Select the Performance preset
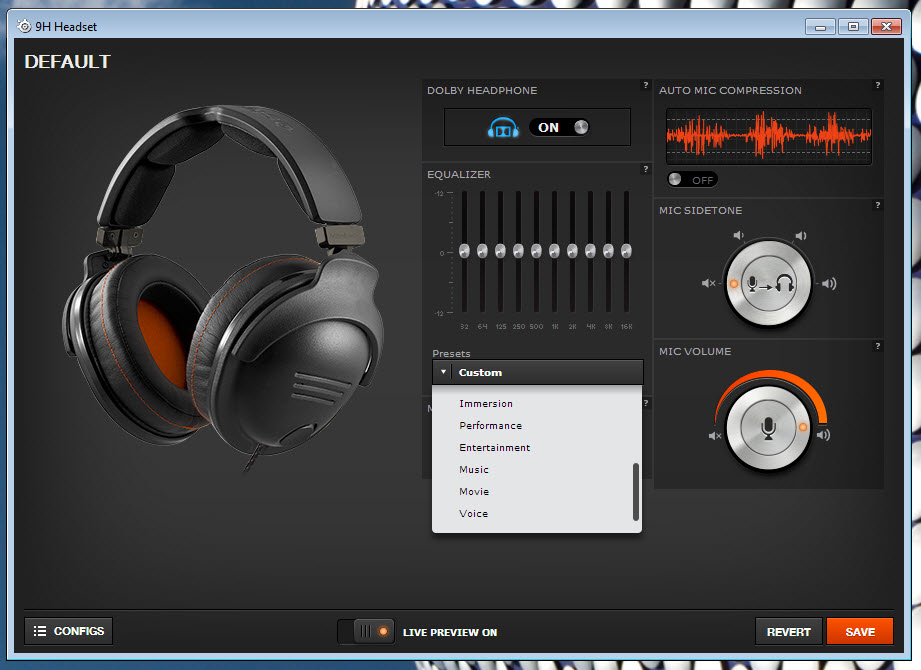Screen dimensions: 921x670 pyautogui.click(x=490, y=426)
